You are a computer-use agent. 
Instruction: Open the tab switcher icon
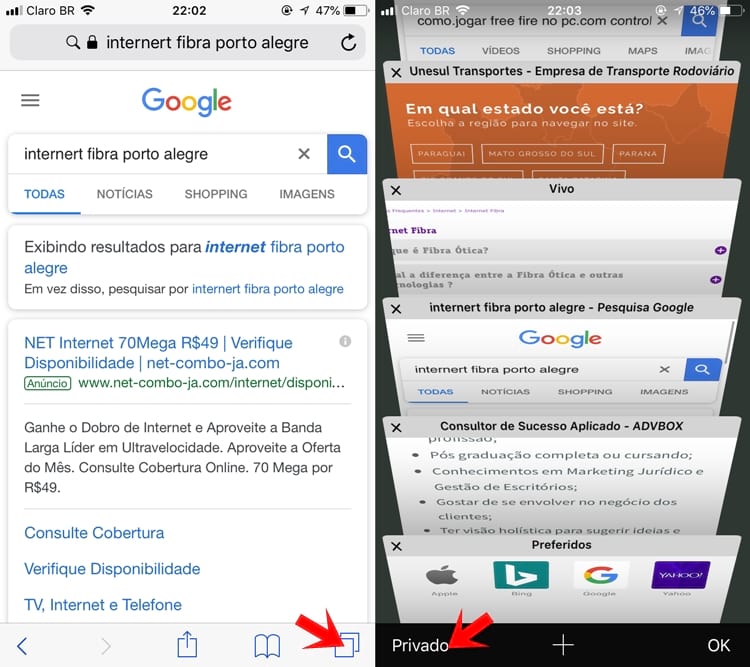click(347, 645)
